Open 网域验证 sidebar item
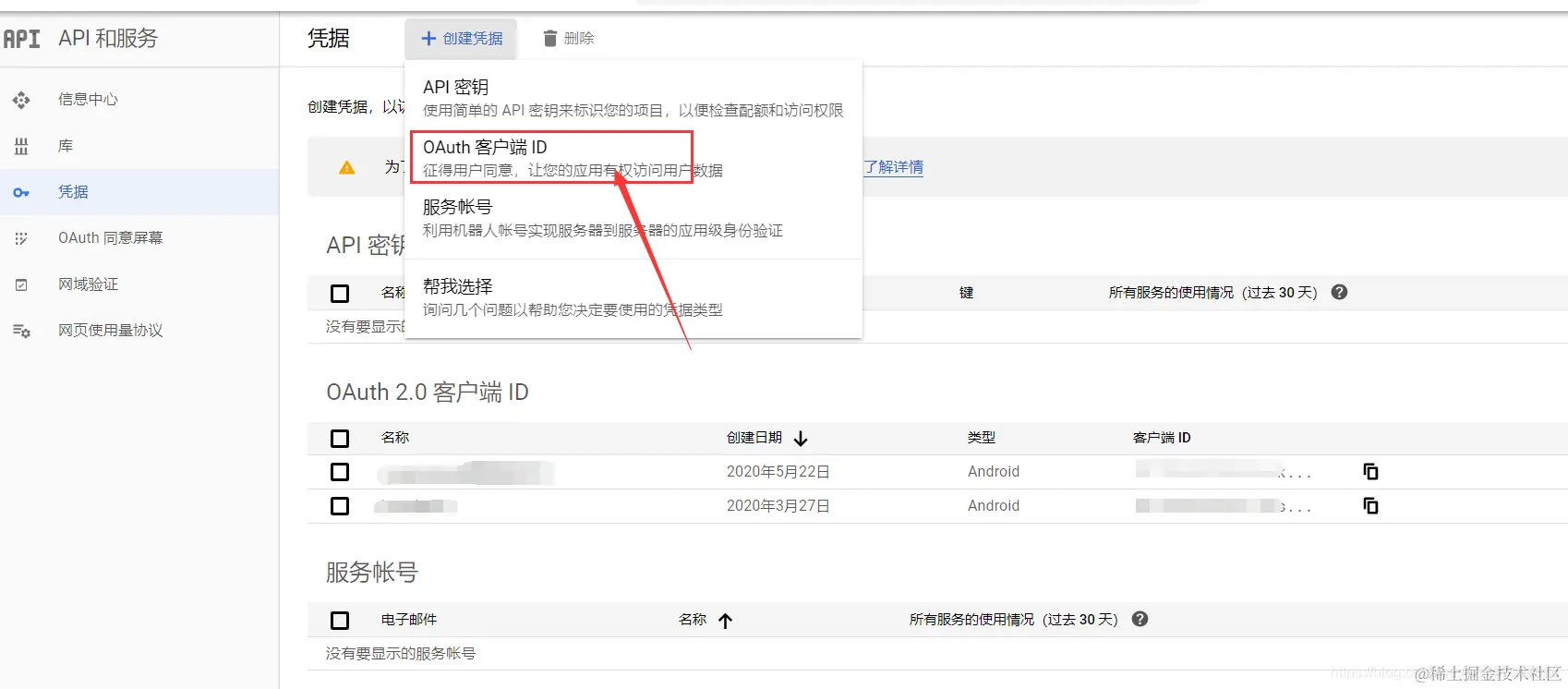The image size is (1568, 689). click(x=139, y=284)
